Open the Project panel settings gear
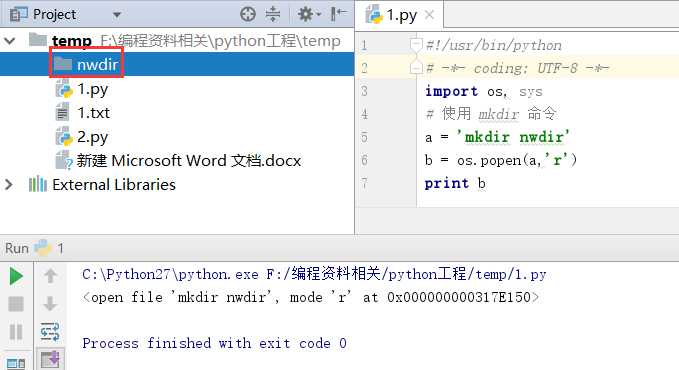Viewport: 679px width, 370px height. point(309,14)
